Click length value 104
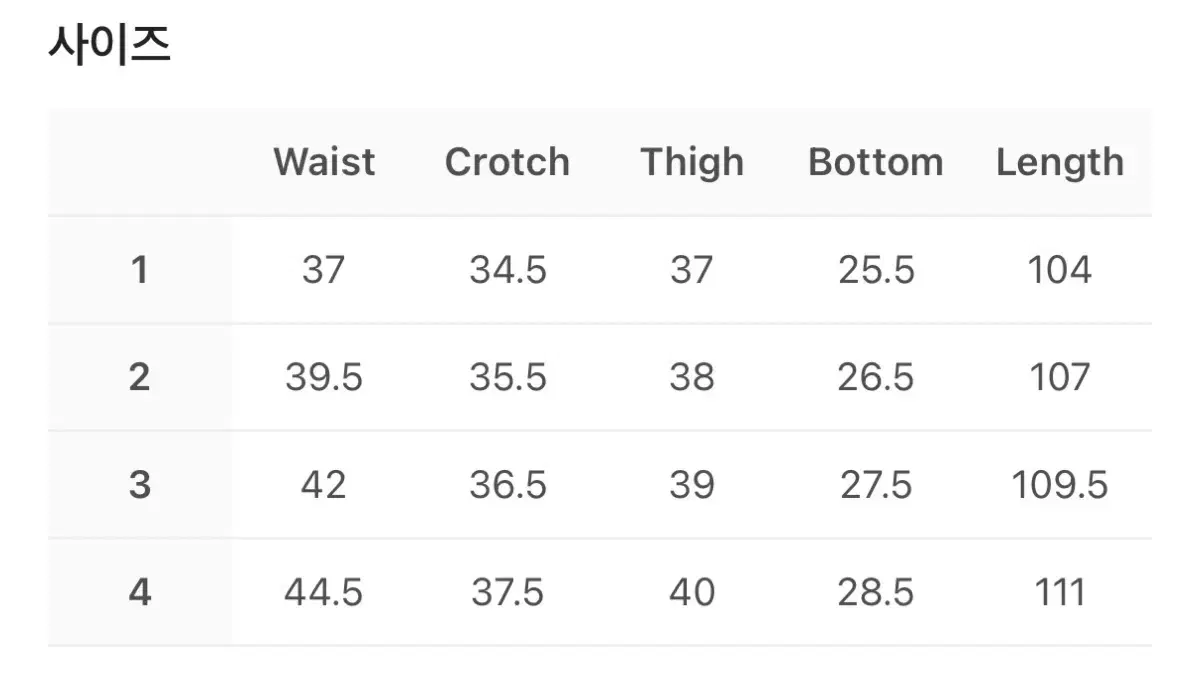This screenshot has height=684, width=1200. [x=1060, y=270]
